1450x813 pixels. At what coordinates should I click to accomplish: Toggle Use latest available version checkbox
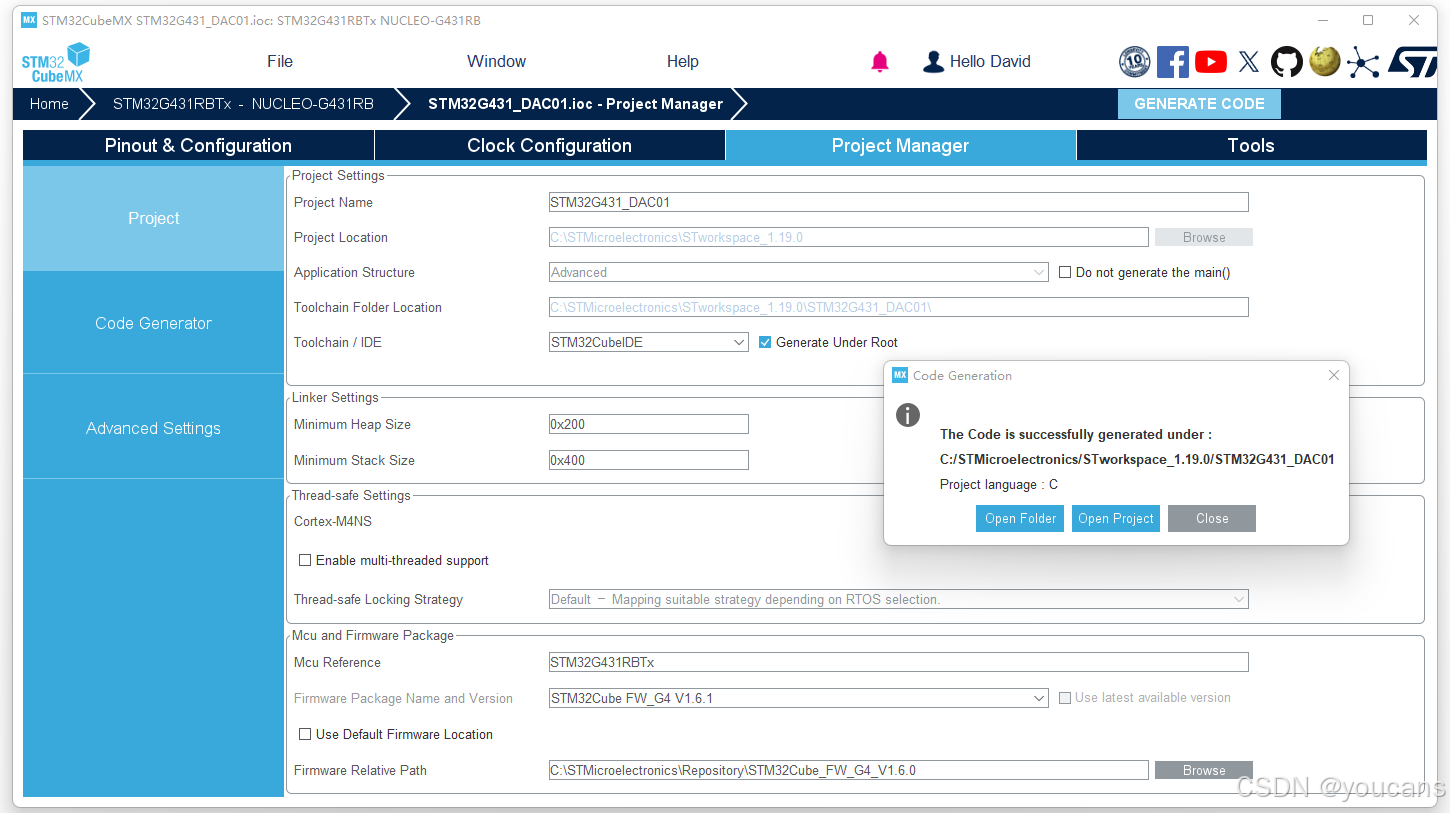pyautogui.click(x=1065, y=698)
